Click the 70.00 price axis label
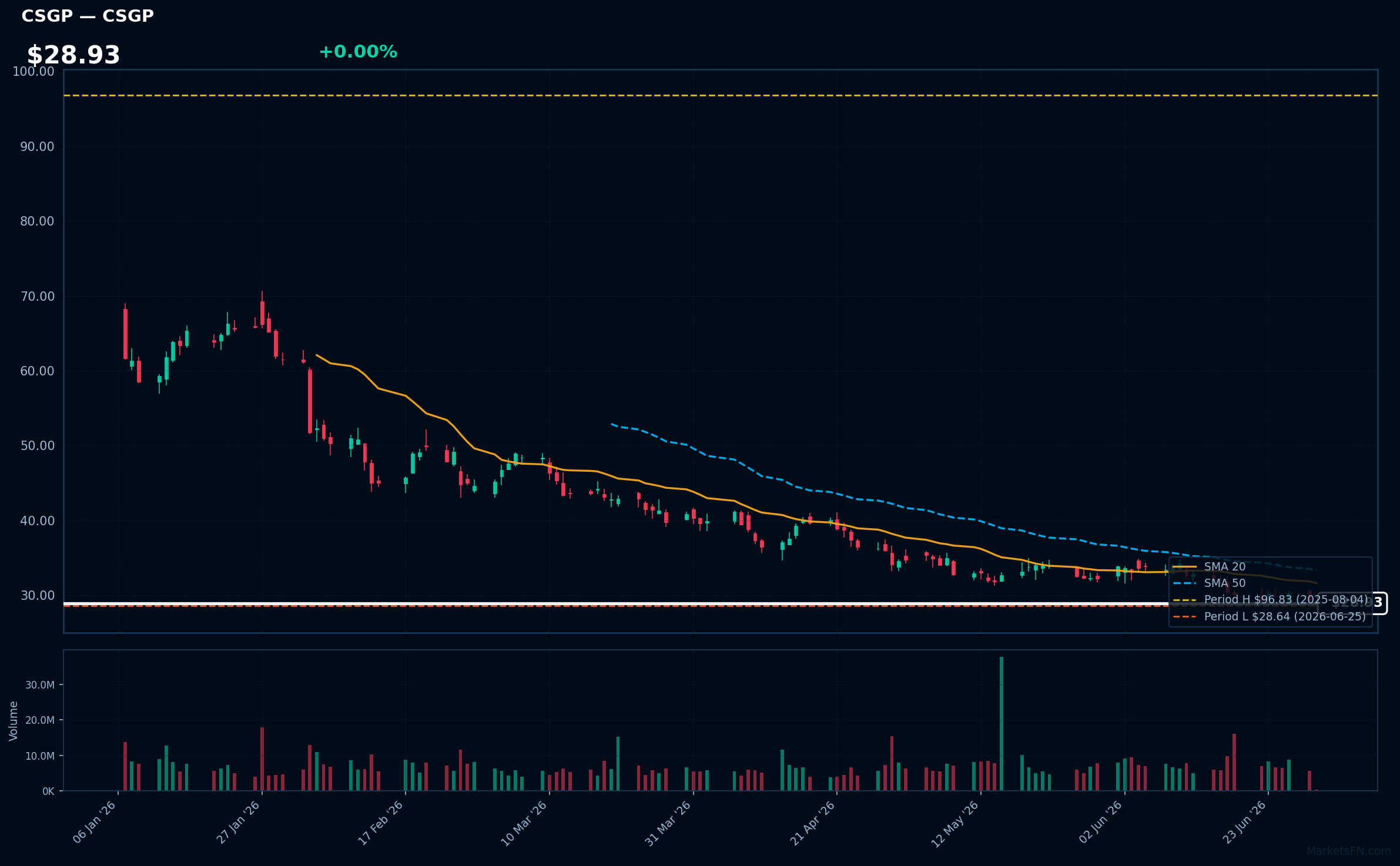Viewport: 1400px width, 866px height. [37, 296]
